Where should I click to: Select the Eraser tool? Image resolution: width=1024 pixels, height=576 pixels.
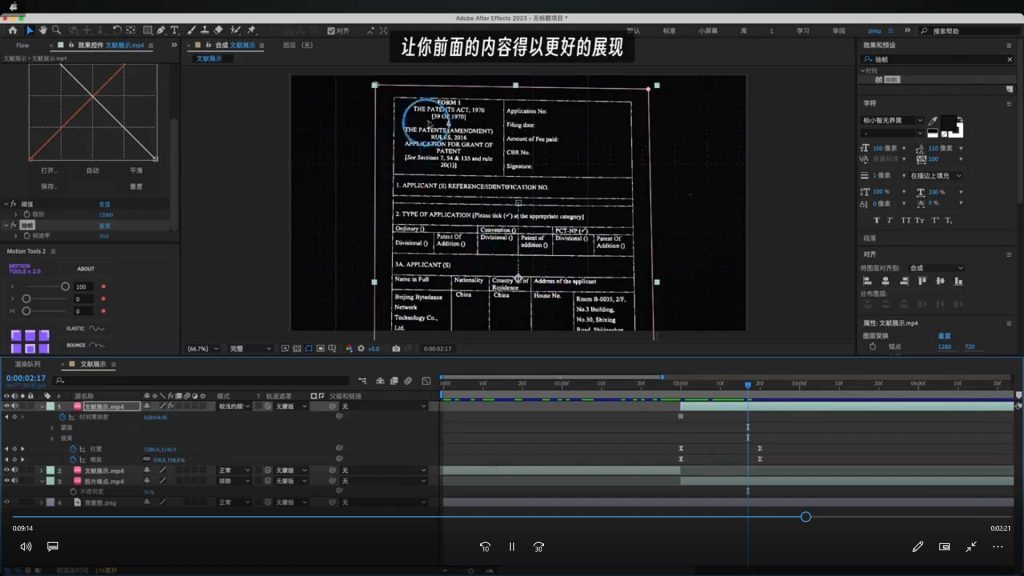[218, 30]
